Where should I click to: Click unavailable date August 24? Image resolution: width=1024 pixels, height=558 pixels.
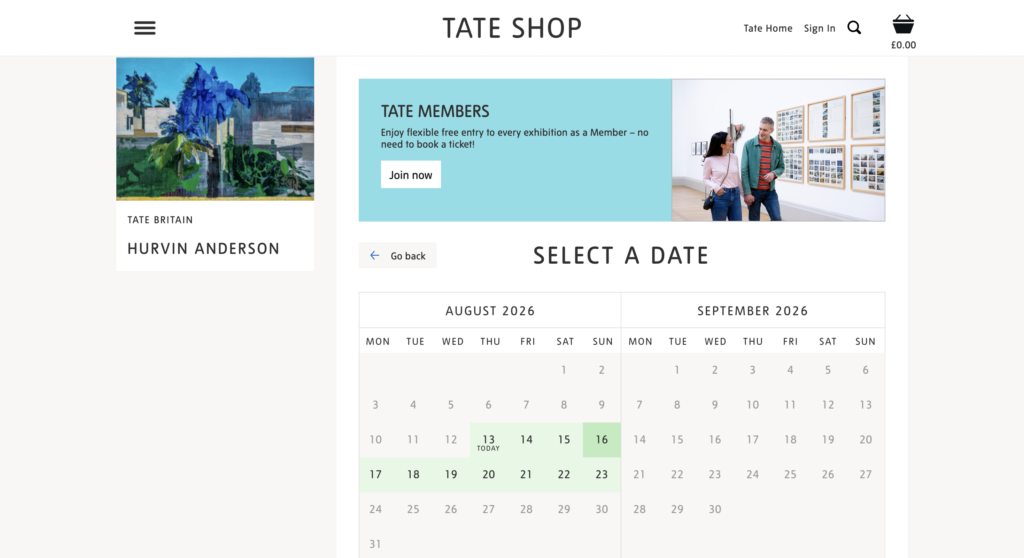[x=376, y=509]
